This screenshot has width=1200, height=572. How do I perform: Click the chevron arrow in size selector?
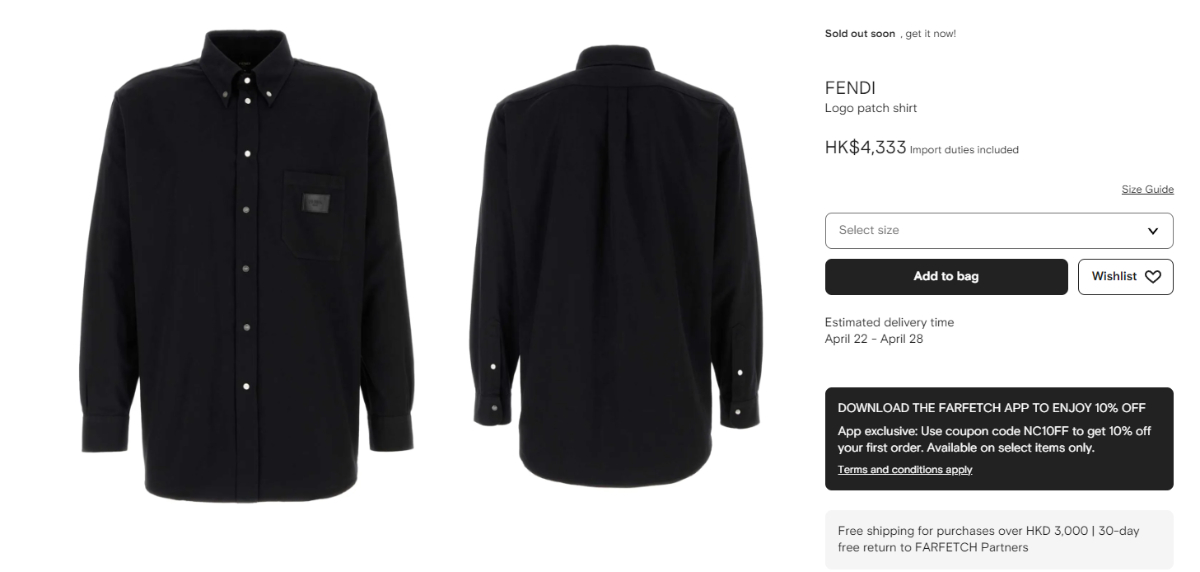[x=1153, y=231]
